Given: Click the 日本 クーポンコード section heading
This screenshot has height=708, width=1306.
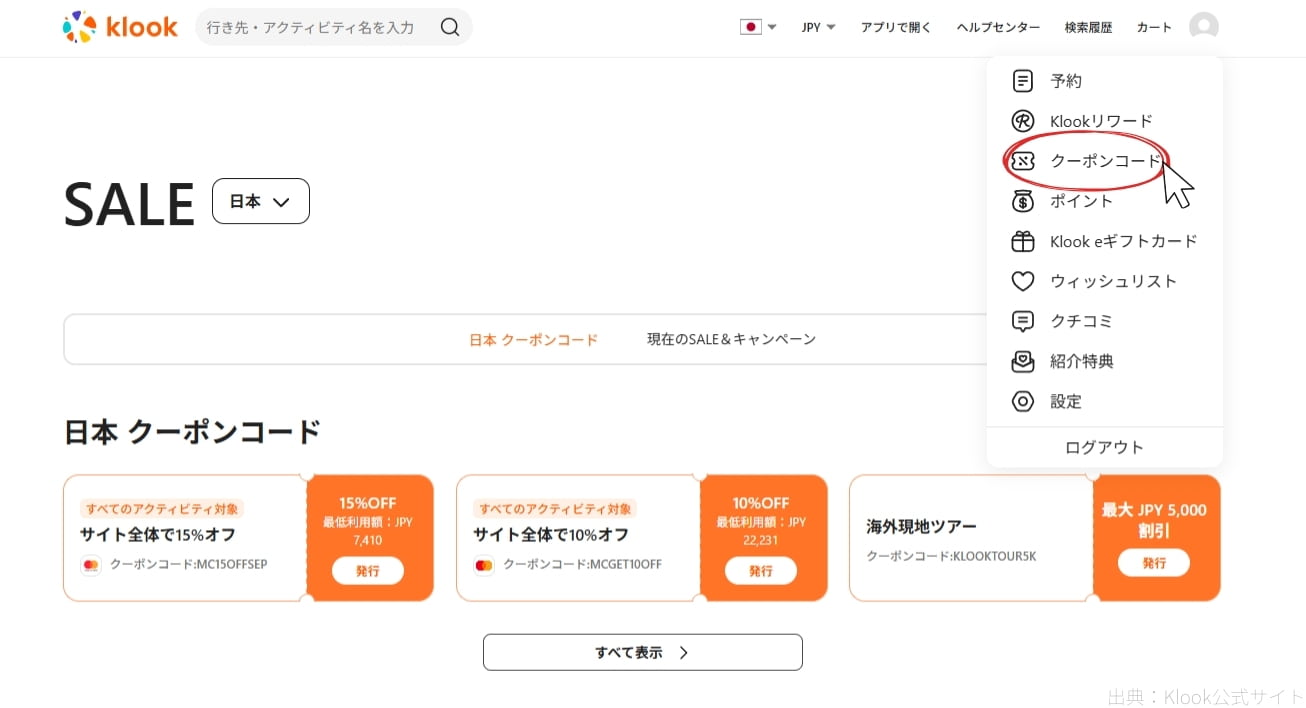Looking at the screenshot, I should [x=192, y=432].
